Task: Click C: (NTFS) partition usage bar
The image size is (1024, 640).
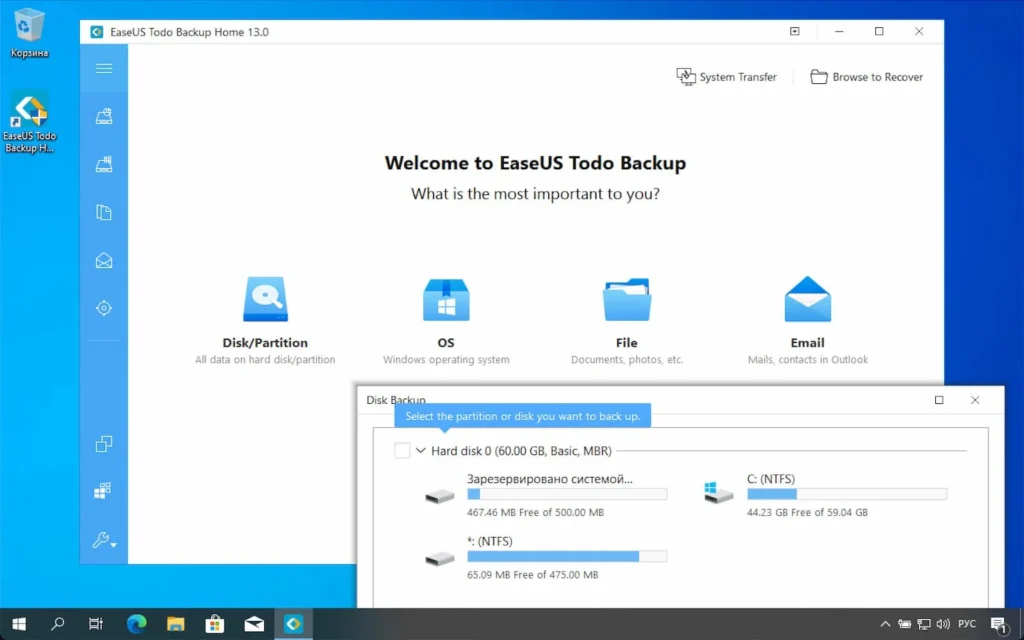Action: [847, 494]
